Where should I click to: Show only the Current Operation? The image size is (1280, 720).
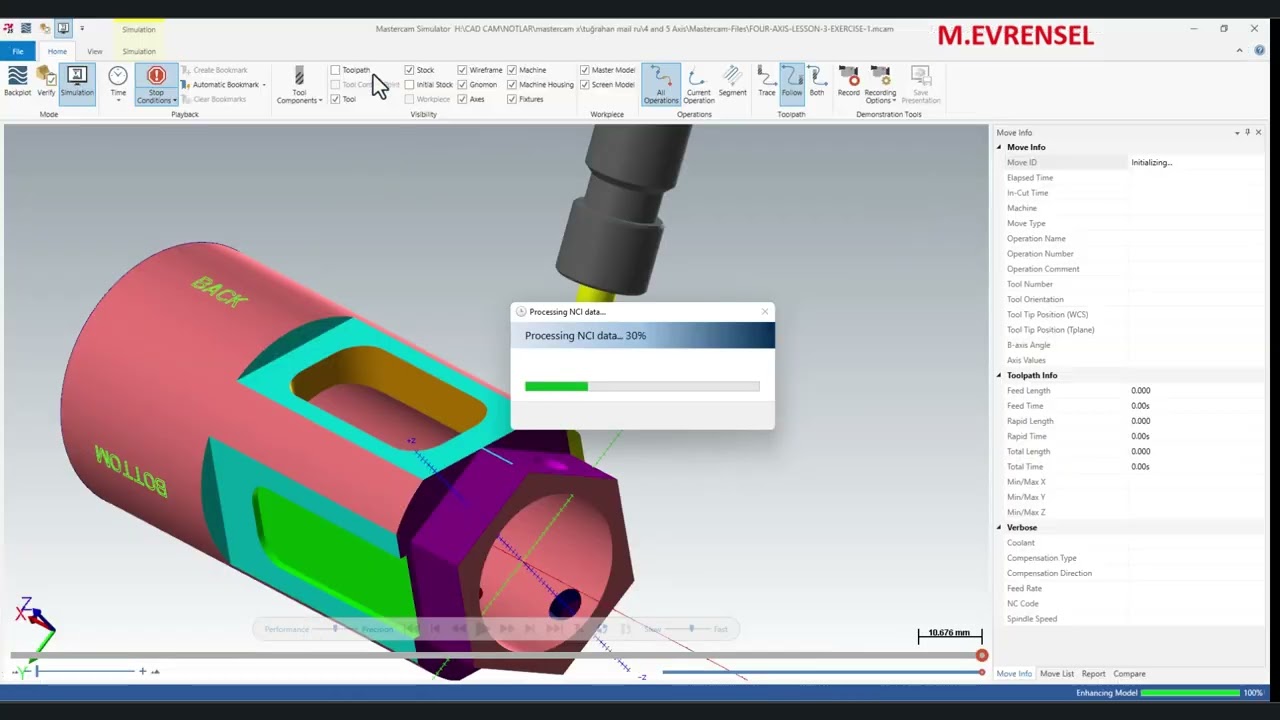pyautogui.click(x=698, y=84)
